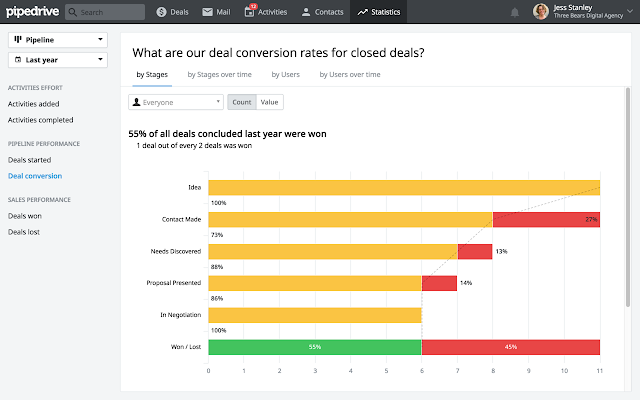Expand account menu chevron beside Jess Stanley
The width and height of the screenshot is (640, 400).
pos(630,11)
